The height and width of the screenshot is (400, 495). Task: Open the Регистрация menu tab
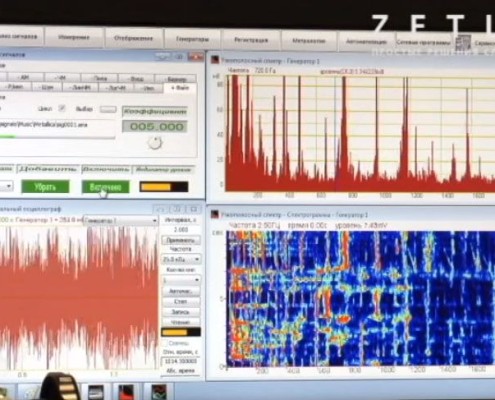pyautogui.click(x=251, y=40)
